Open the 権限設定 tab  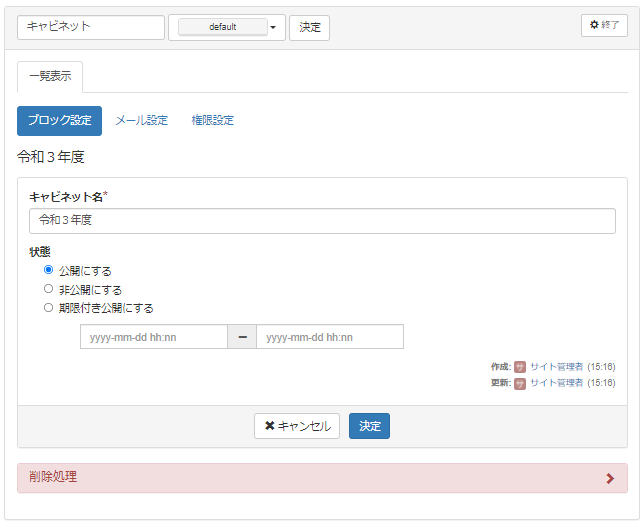tap(213, 121)
